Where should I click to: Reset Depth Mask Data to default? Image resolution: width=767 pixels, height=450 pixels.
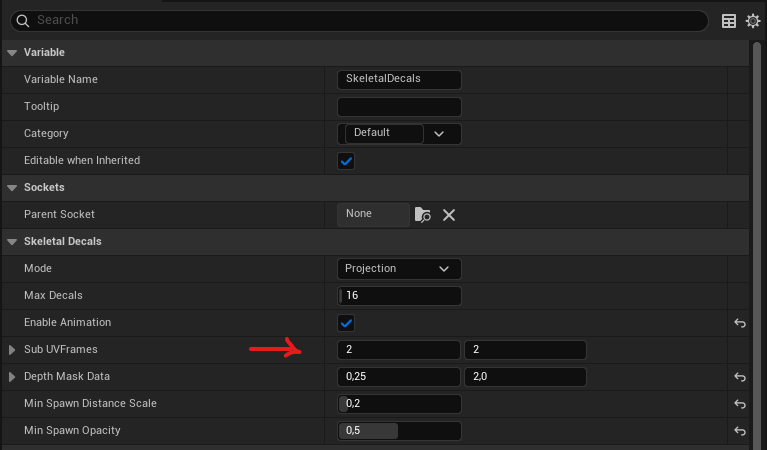pos(740,377)
